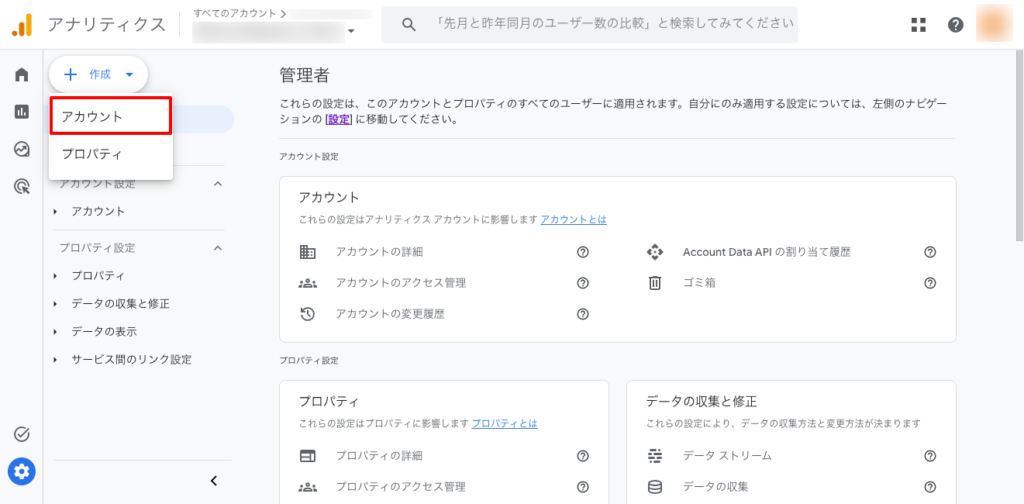This screenshot has width=1024, height=504.
Task: Select プロパティ from the create menu
Action: pos(111,155)
